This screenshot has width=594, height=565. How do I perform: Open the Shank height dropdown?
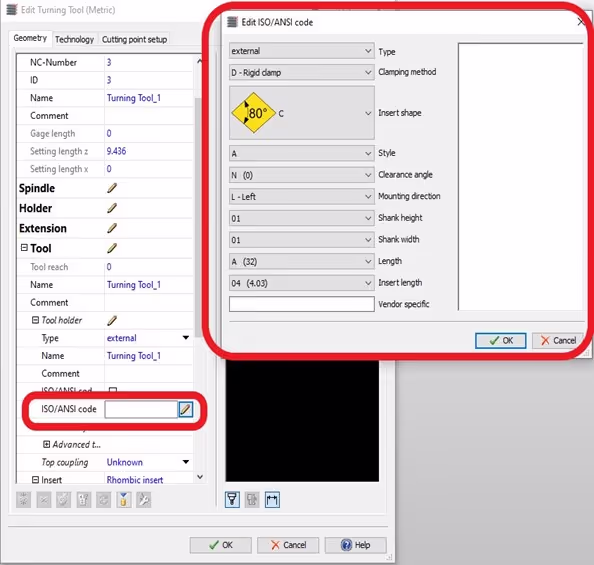302,218
